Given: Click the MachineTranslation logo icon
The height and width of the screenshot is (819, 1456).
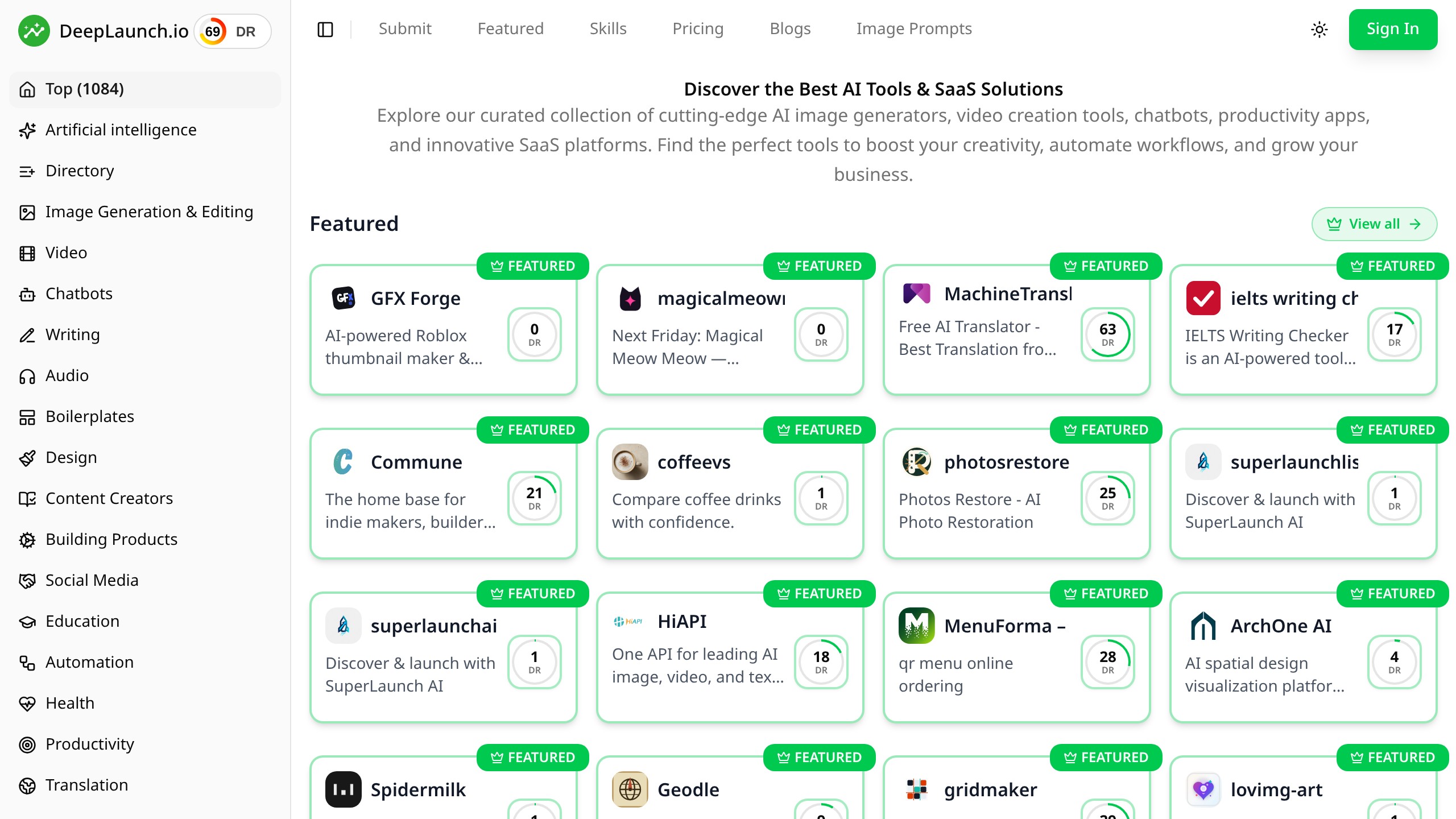Looking at the screenshot, I should pyautogui.click(x=917, y=293).
